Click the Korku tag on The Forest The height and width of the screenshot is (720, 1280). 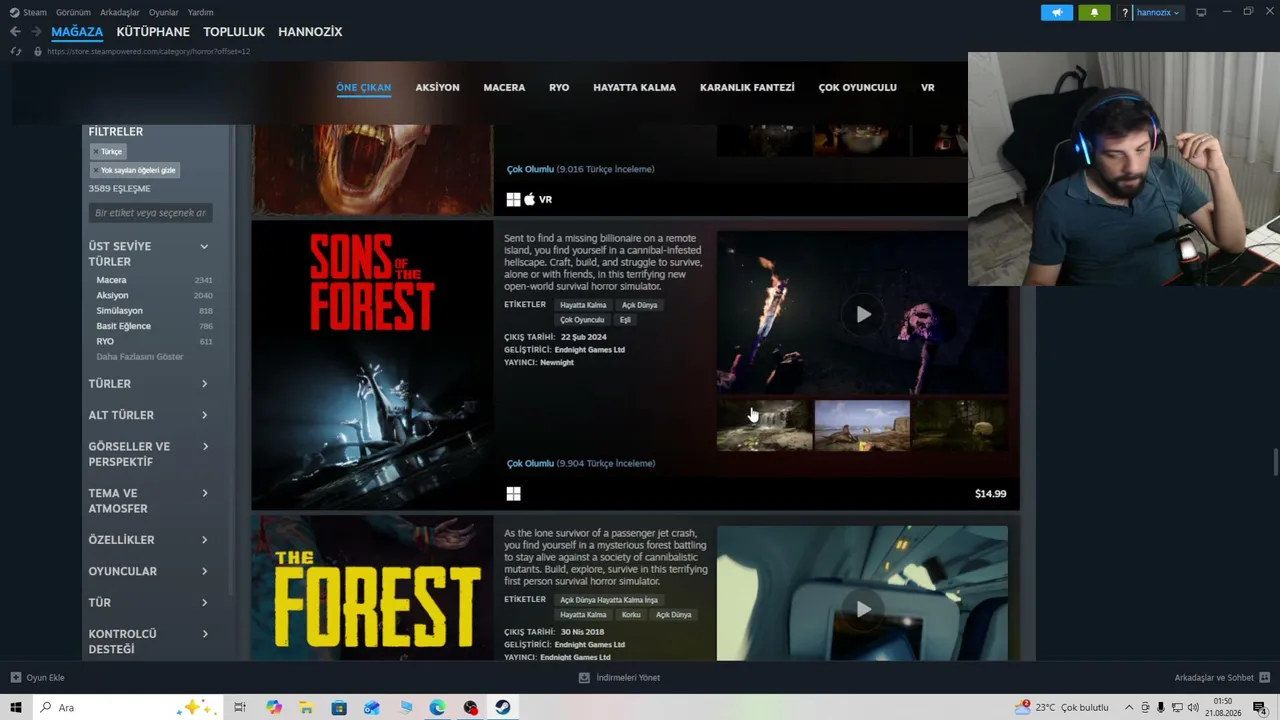pos(631,615)
